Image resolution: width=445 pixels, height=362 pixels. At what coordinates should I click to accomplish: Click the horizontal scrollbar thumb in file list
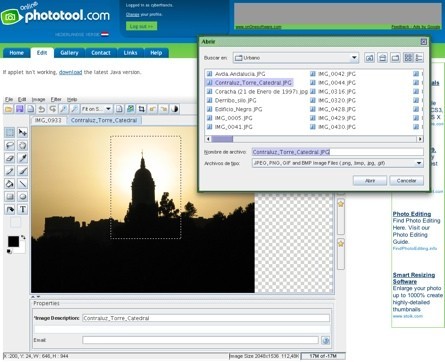click(222, 139)
